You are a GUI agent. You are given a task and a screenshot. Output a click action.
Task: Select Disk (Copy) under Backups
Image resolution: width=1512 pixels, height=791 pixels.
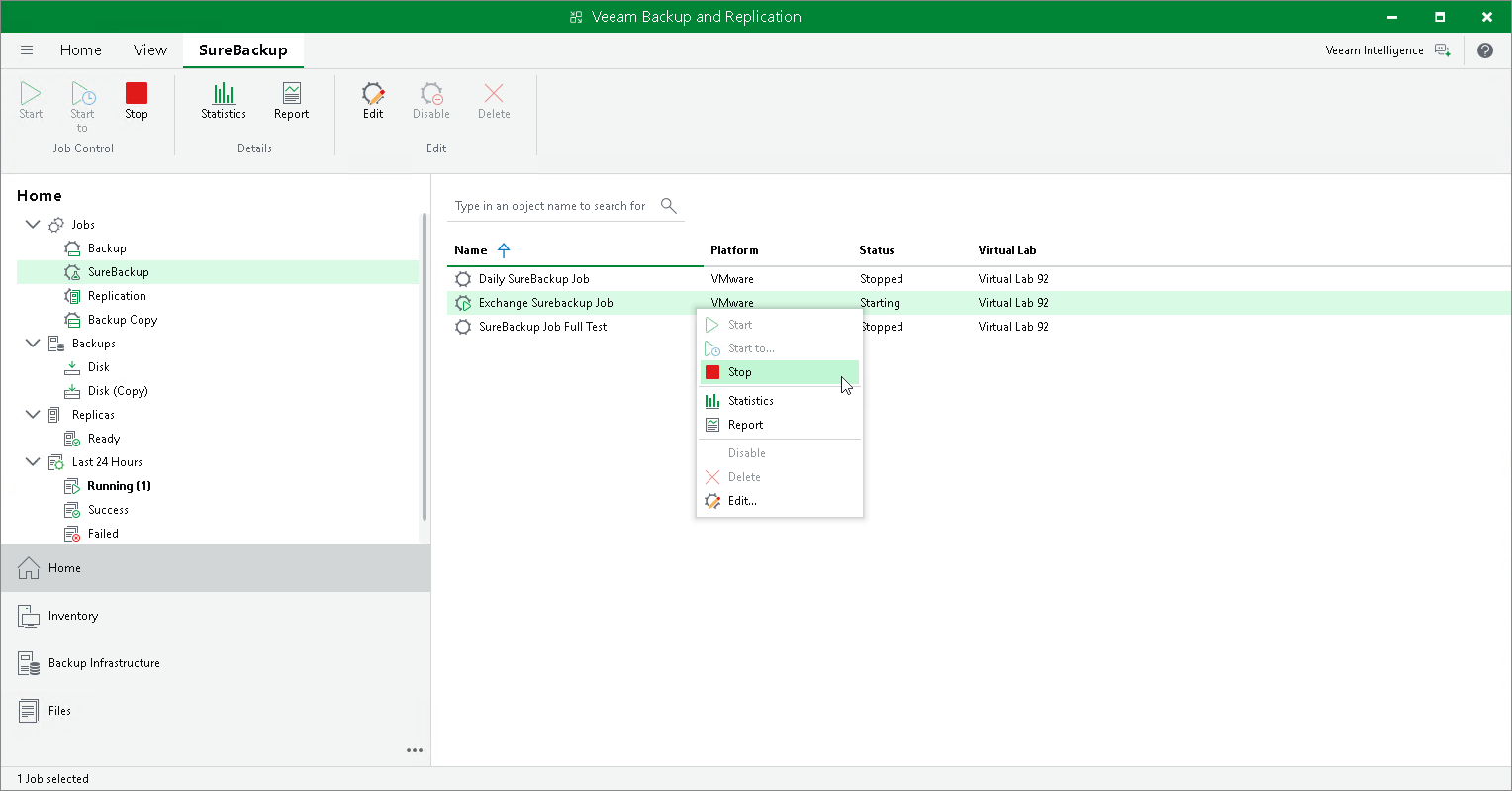118,391
